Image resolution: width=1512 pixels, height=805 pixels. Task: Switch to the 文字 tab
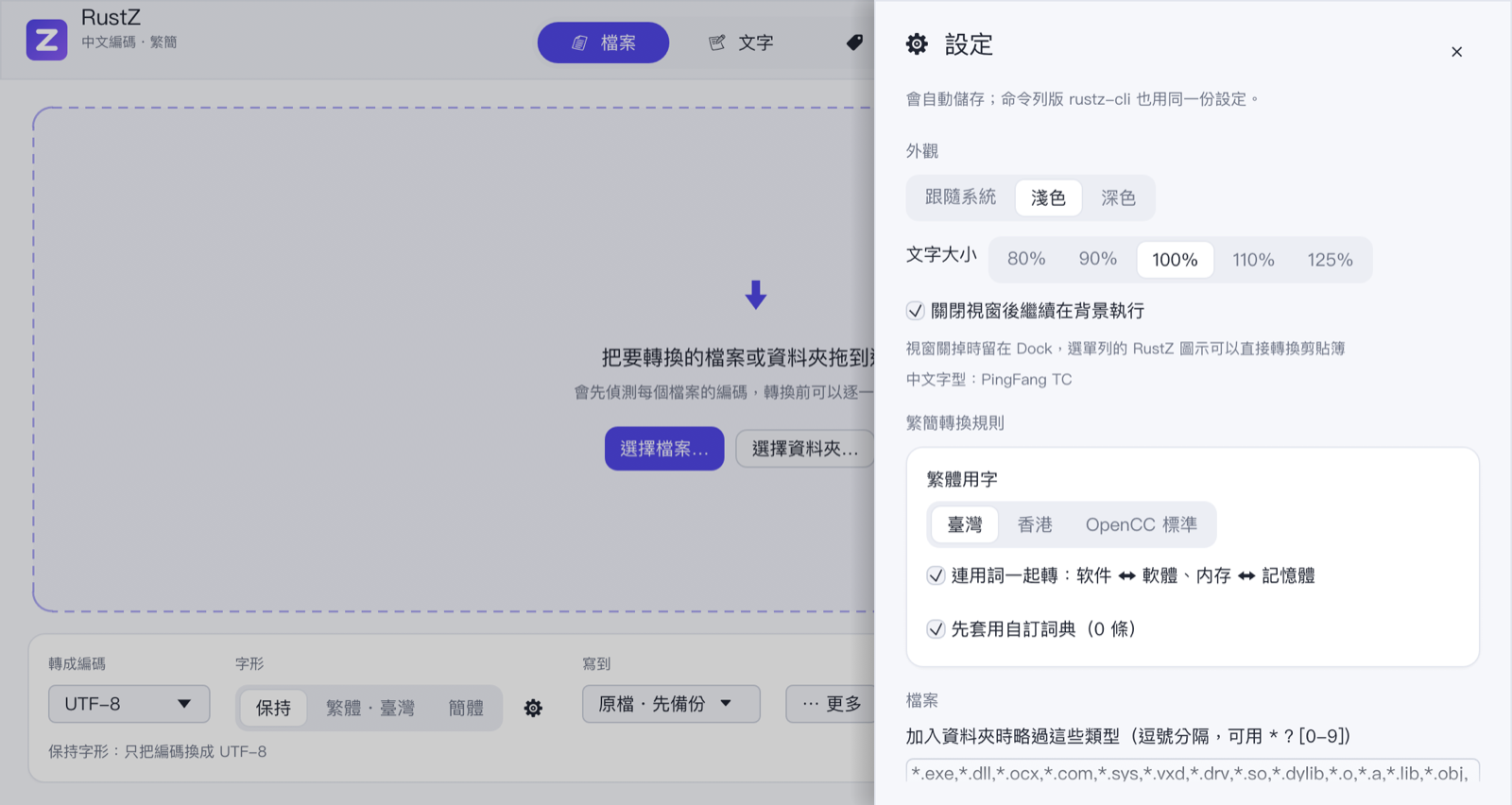[742, 43]
